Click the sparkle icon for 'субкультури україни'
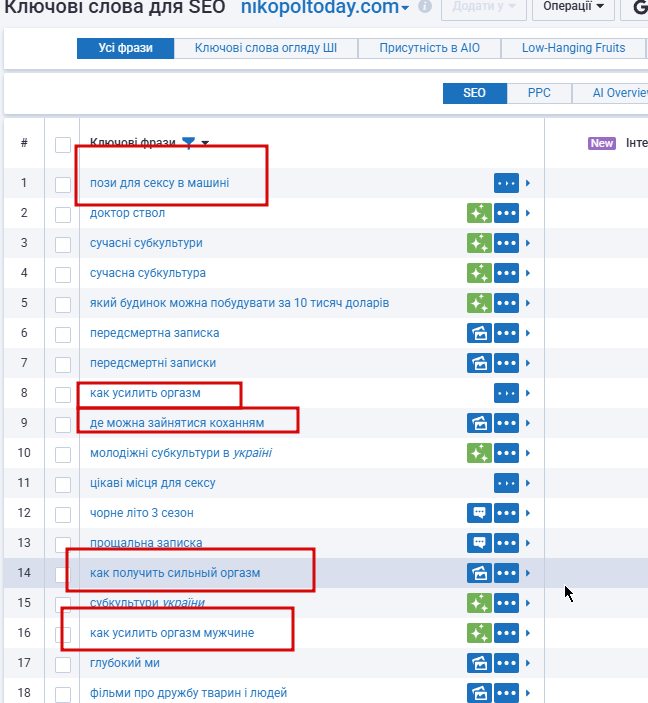648x703 pixels. [x=479, y=603]
